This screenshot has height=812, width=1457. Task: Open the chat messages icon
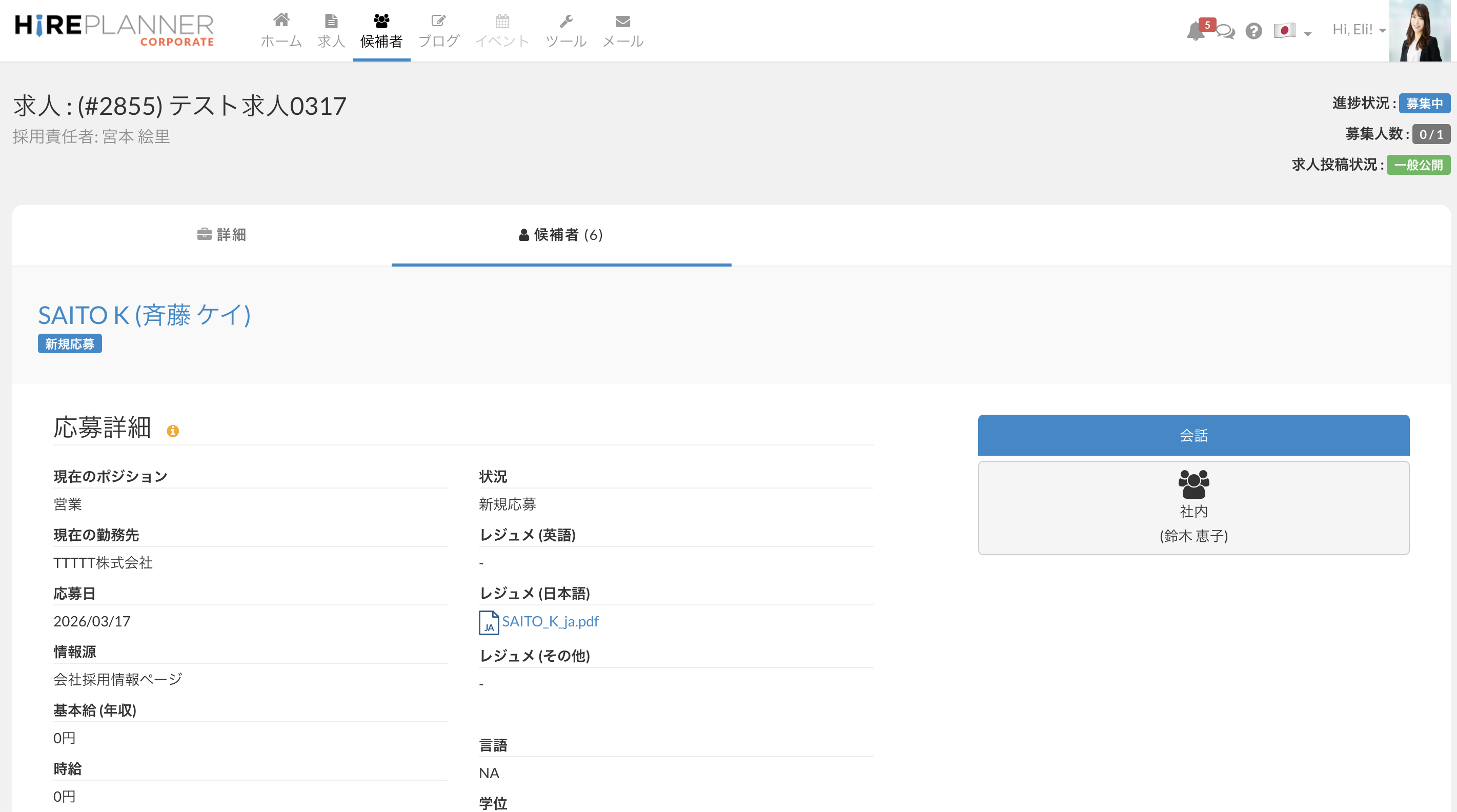(x=1225, y=31)
